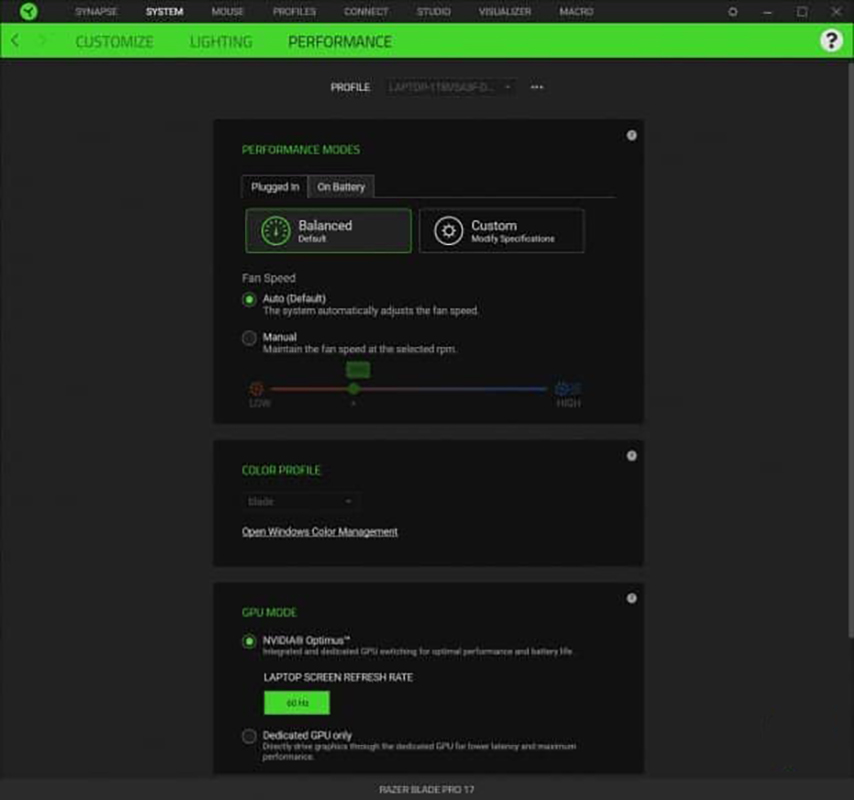Open the Studio menu
Image resolution: width=854 pixels, height=800 pixels.
click(434, 11)
